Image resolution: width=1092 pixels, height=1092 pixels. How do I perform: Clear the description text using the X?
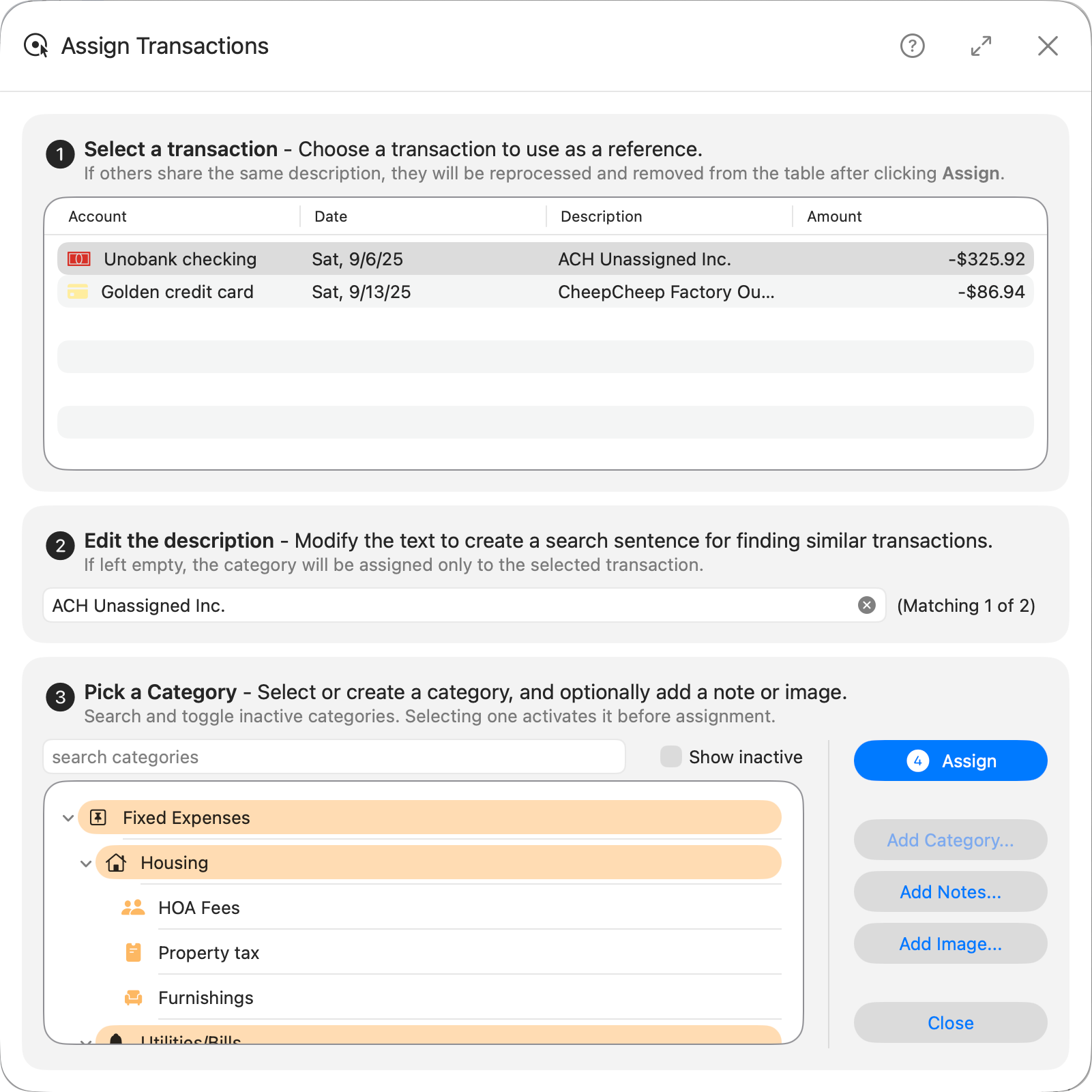[x=866, y=605]
